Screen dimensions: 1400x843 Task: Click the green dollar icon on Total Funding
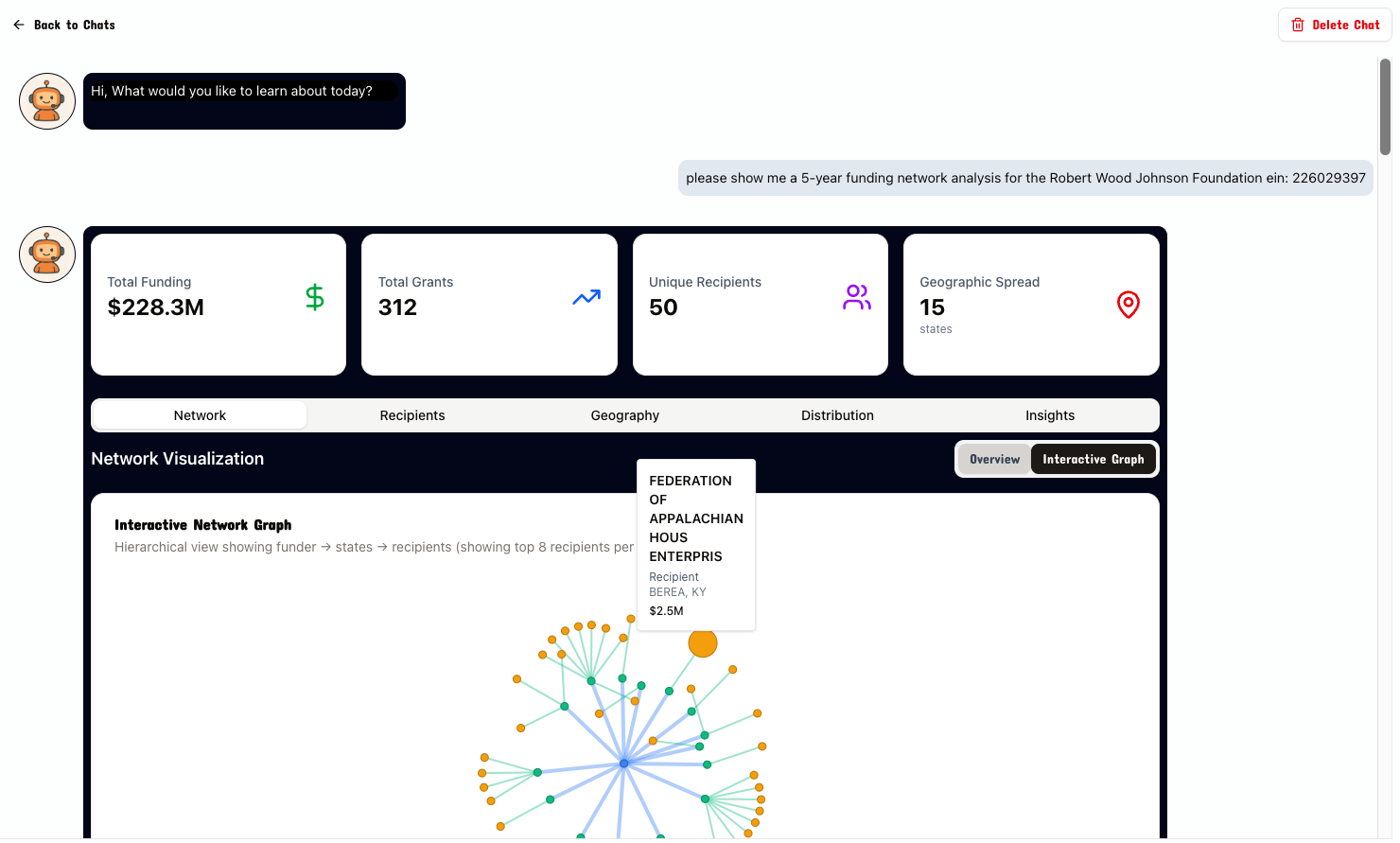click(315, 297)
